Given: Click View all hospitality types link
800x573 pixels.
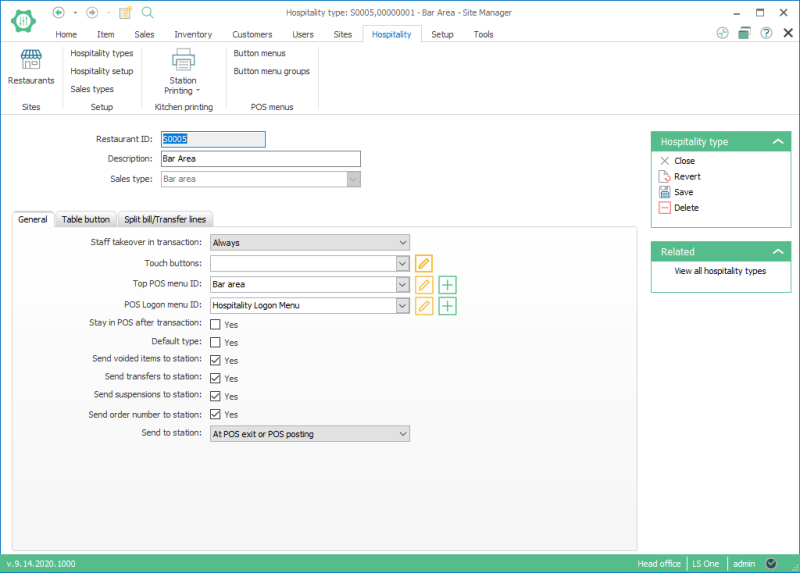Looking at the screenshot, I should pyautogui.click(x=720, y=271).
